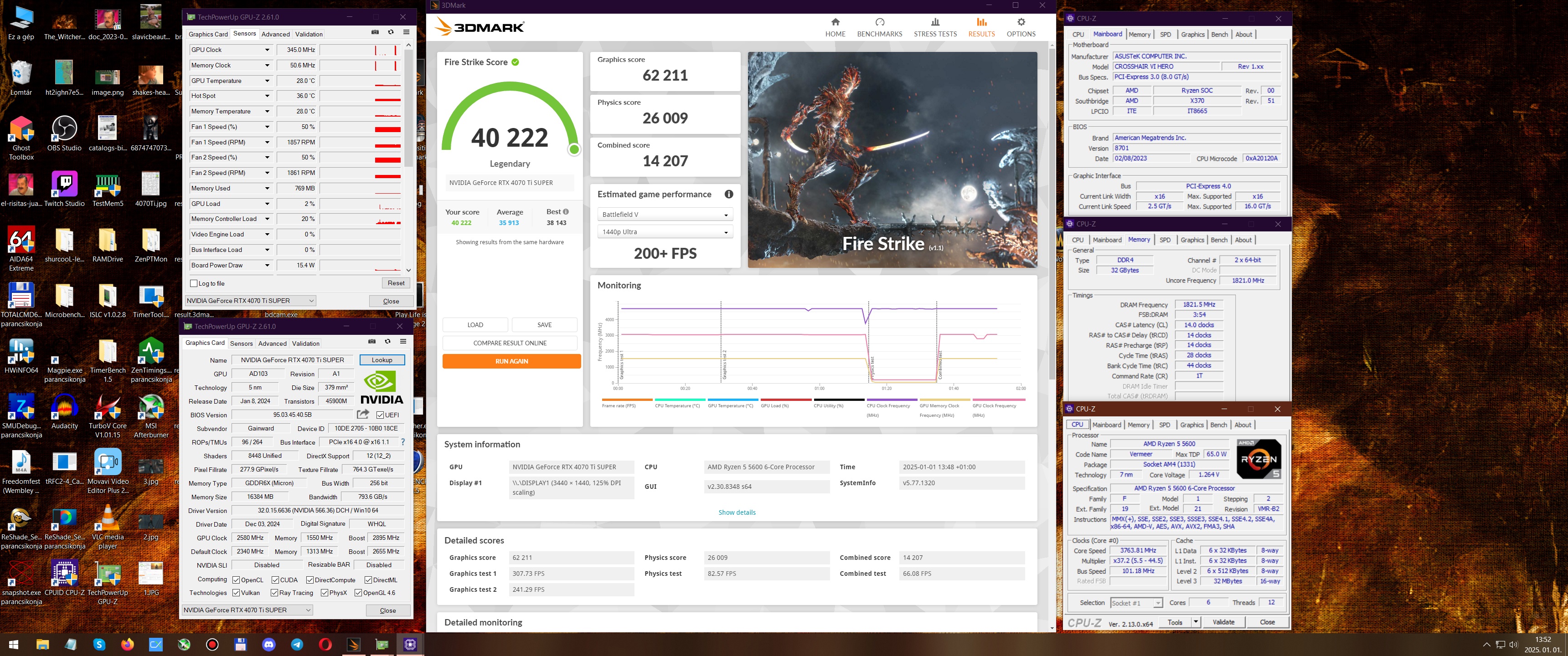Open hamburger menu in GPU-Z Sensors window
The height and width of the screenshot is (656, 1568).
(406, 32)
